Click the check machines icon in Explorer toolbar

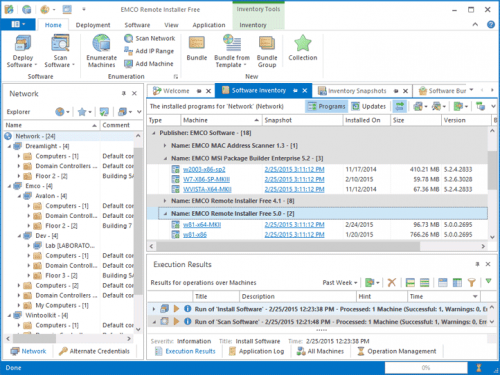pyautogui.click(x=104, y=112)
